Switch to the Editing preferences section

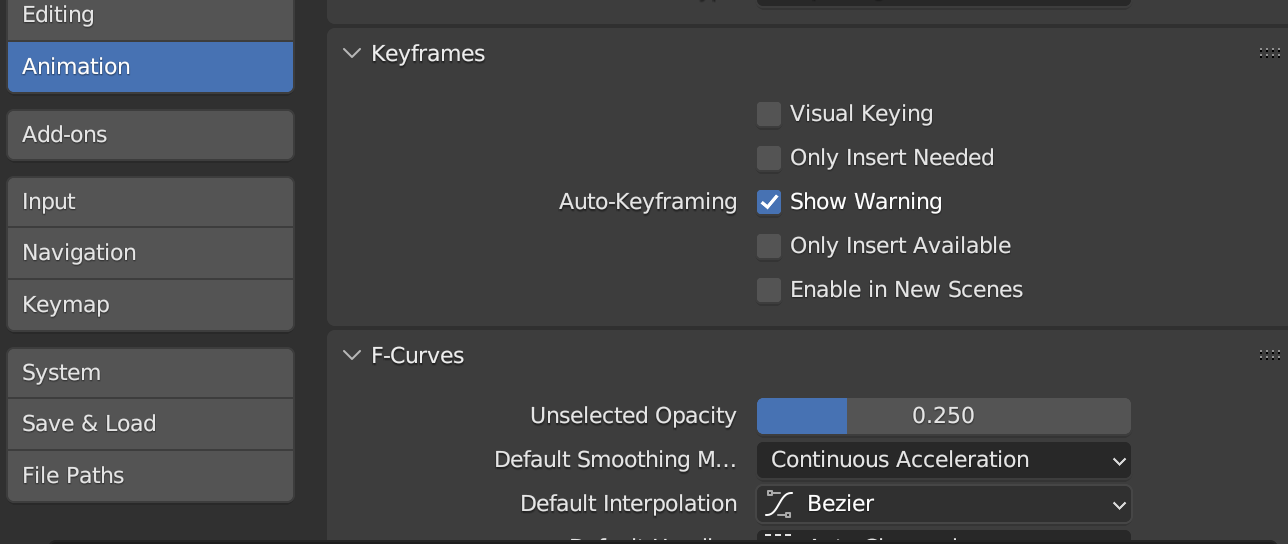[x=150, y=16]
